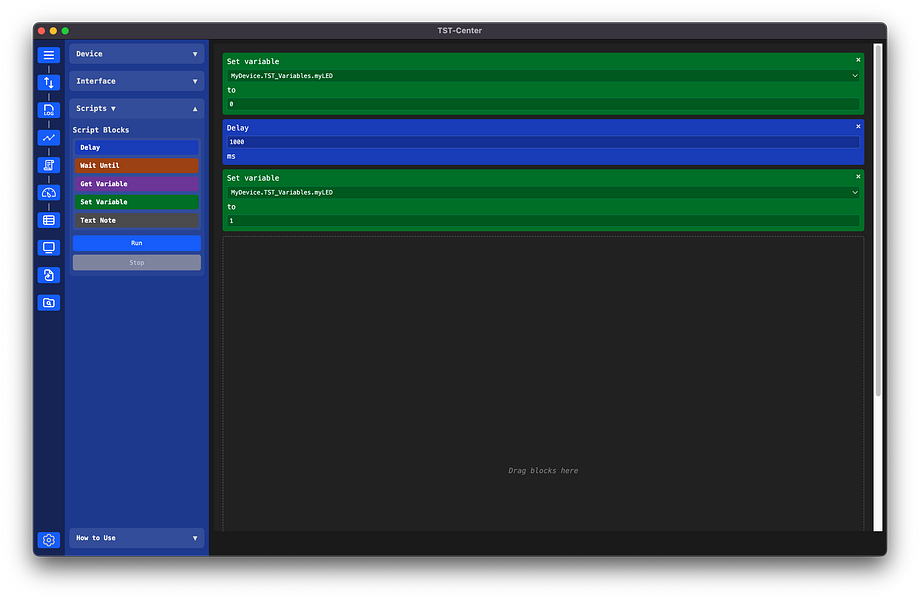
Task: Open variable dropdown in first Set variable block
Action: [543, 76]
